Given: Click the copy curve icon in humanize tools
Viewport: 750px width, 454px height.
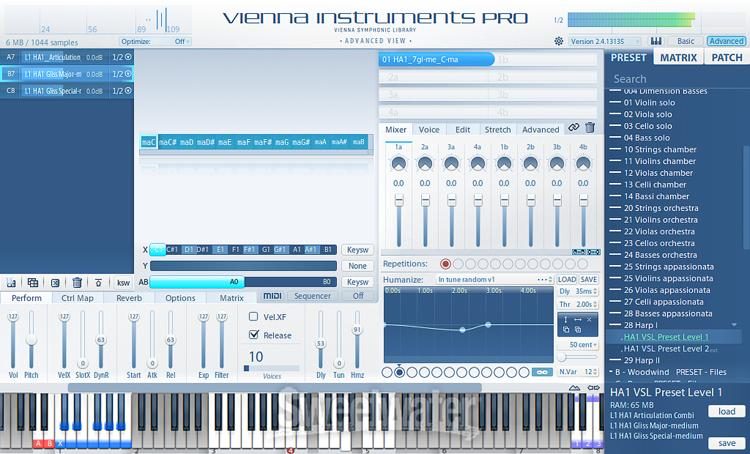Looking at the screenshot, I should tap(566, 330).
